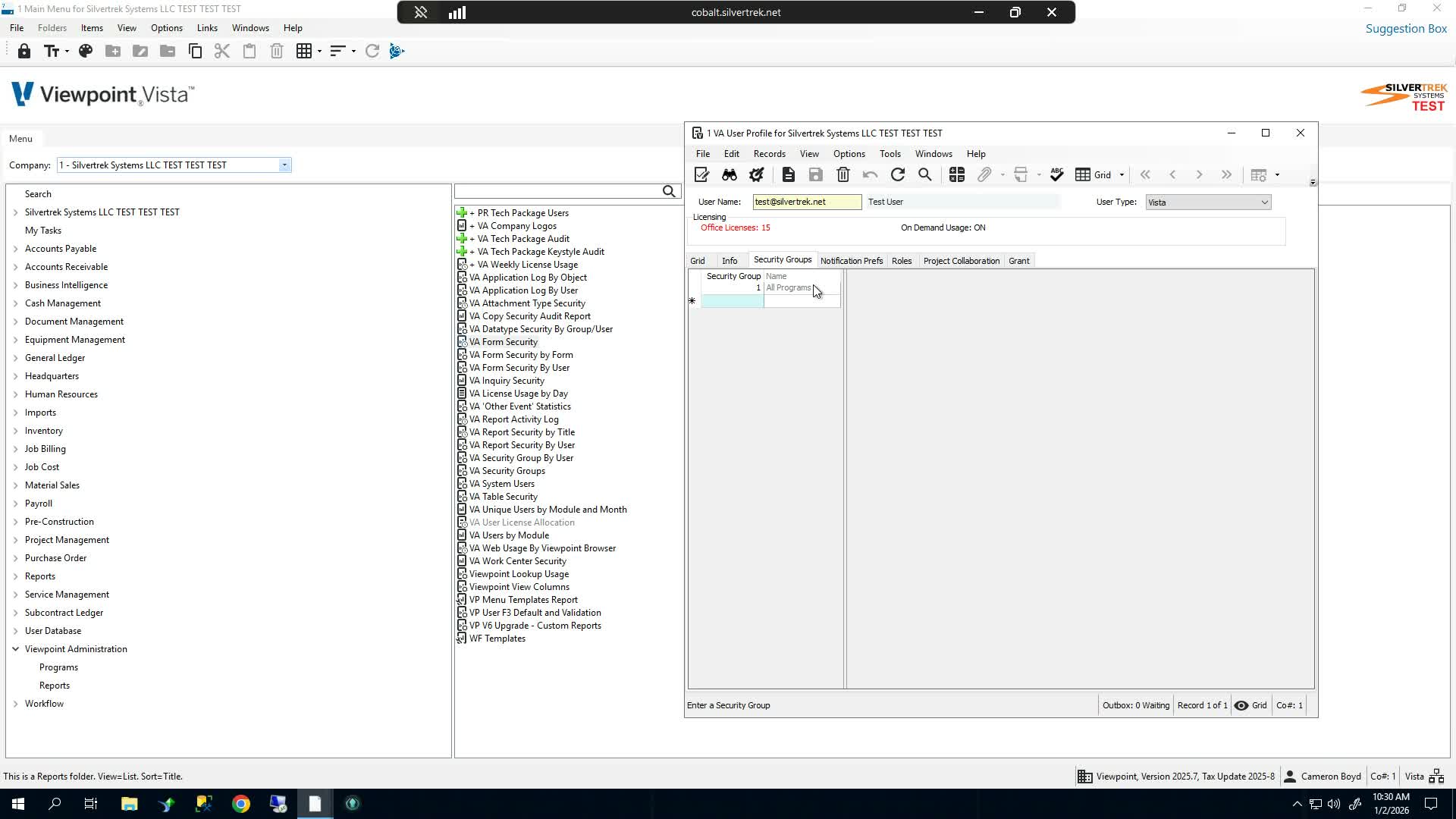The image size is (1456, 819).
Task: Select the Job Cost tree item
Action: tap(42, 467)
